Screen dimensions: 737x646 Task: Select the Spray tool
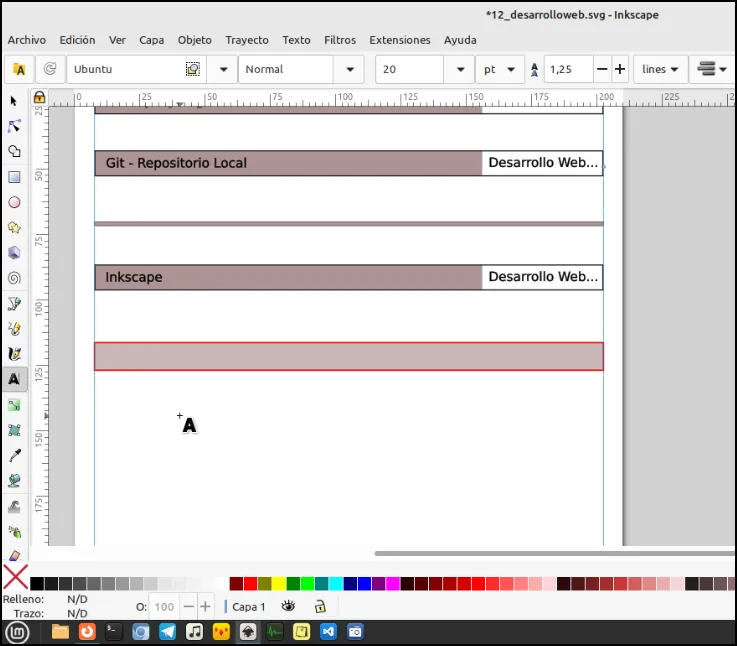tap(14, 532)
